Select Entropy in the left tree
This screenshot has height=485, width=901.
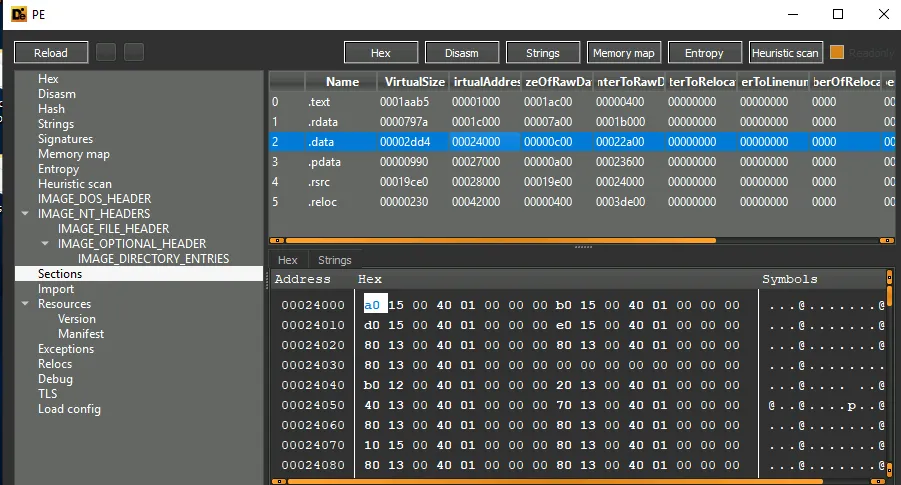click(x=59, y=169)
